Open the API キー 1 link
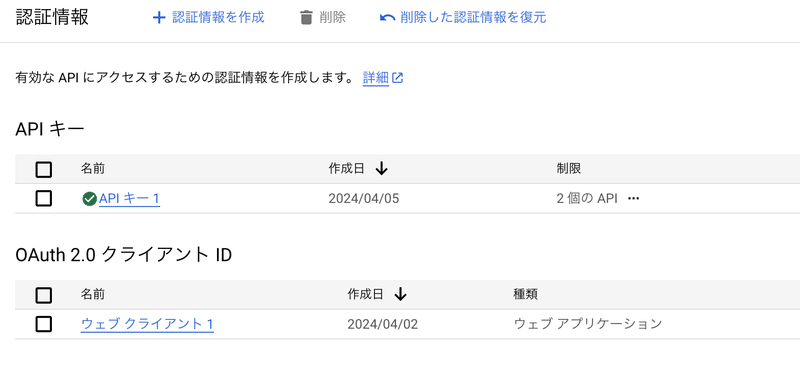The image size is (800, 367). (x=130, y=199)
